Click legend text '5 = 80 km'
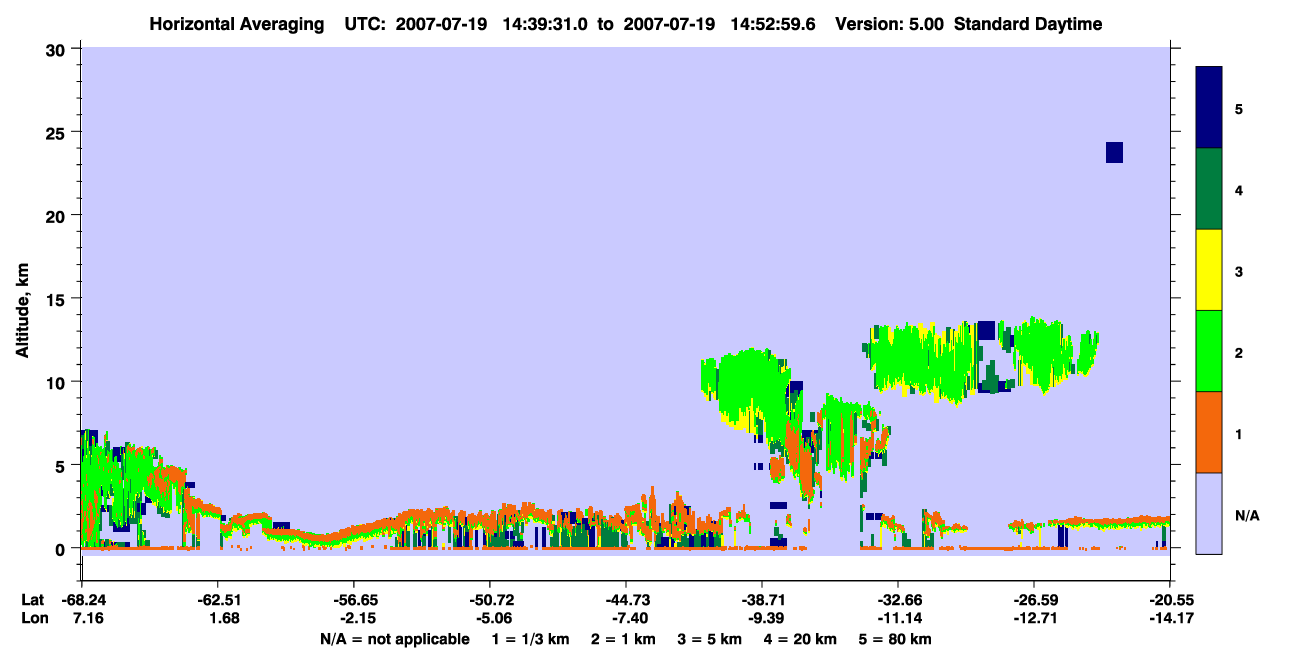1300x667 pixels. tap(896, 639)
